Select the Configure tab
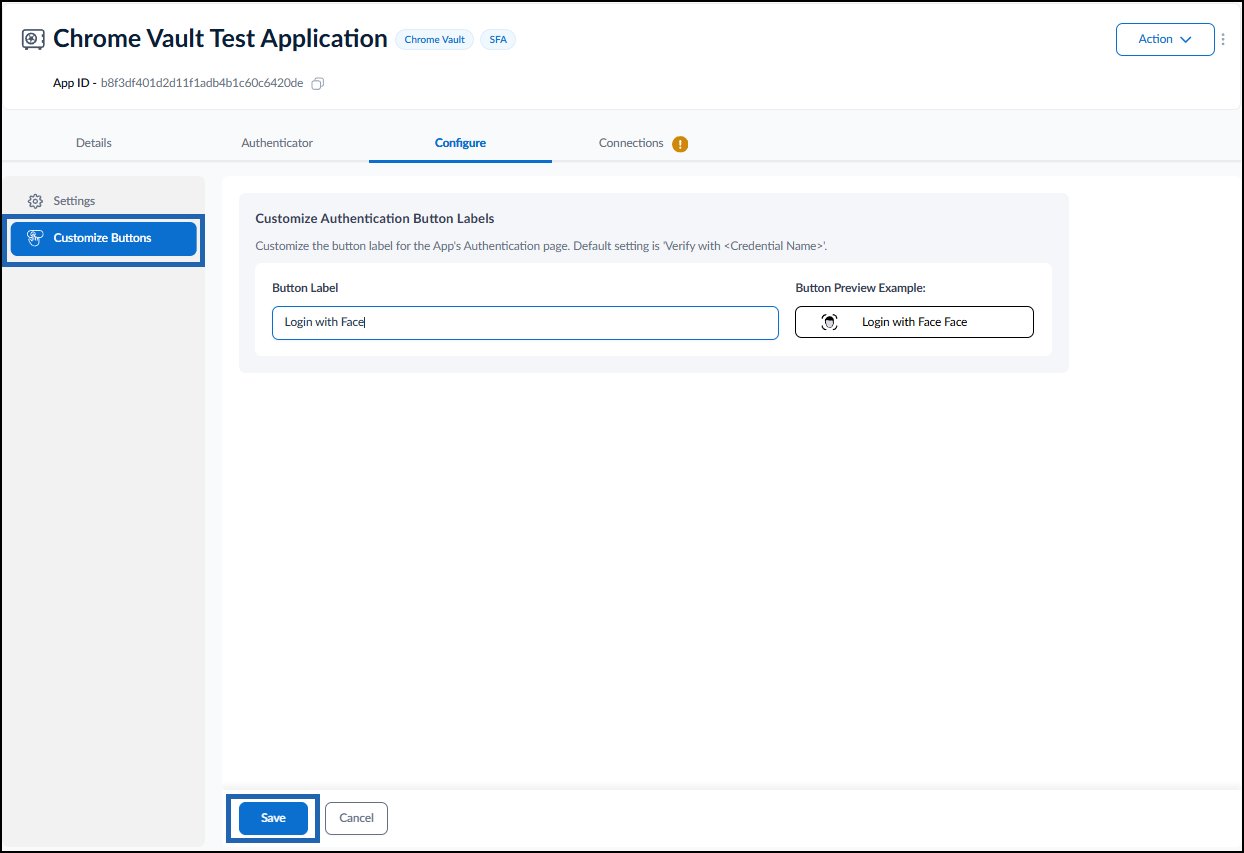The image size is (1244, 853). pyautogui.click(x=460, y=143)
